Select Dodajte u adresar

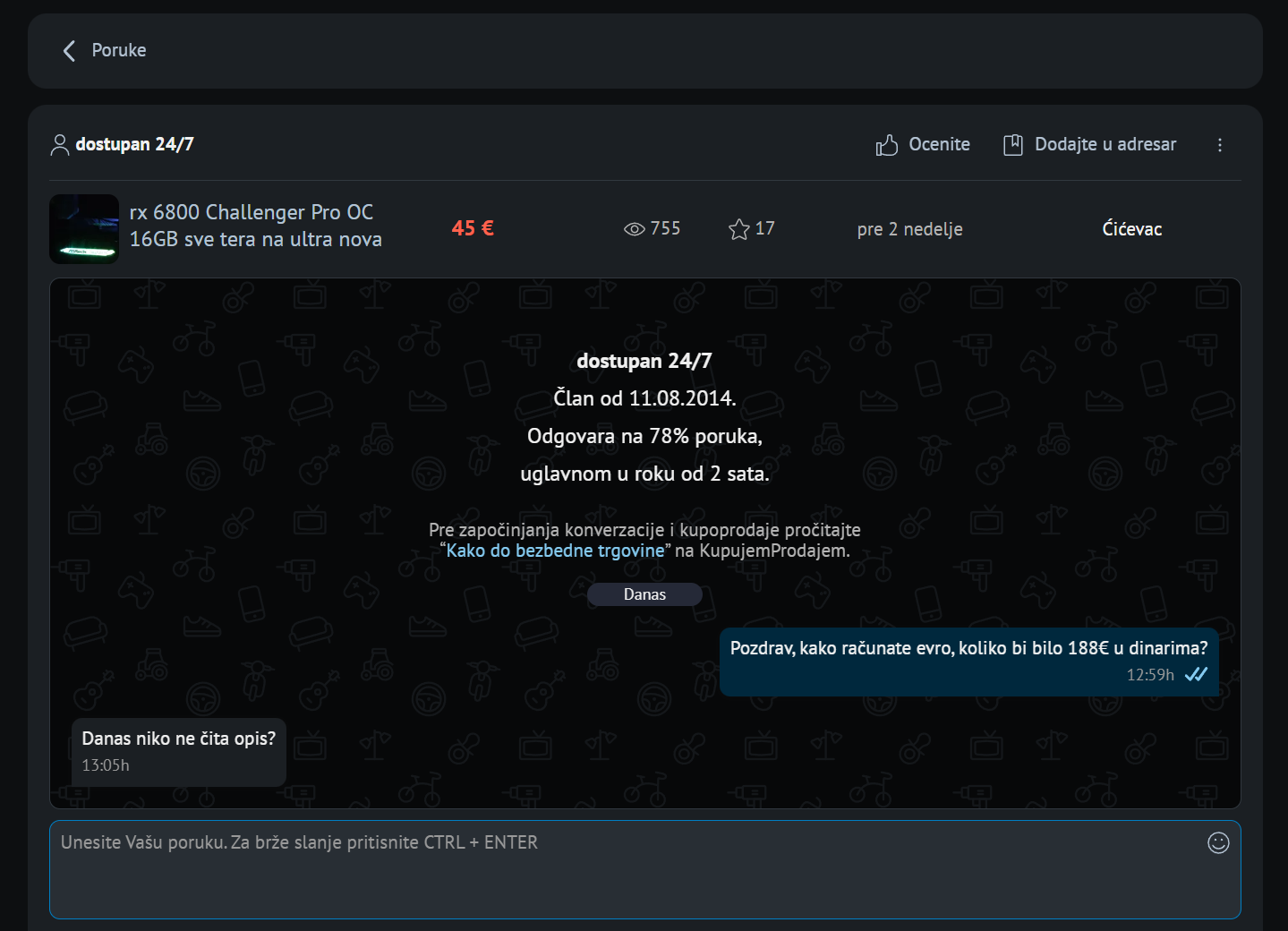point(1105,145)
